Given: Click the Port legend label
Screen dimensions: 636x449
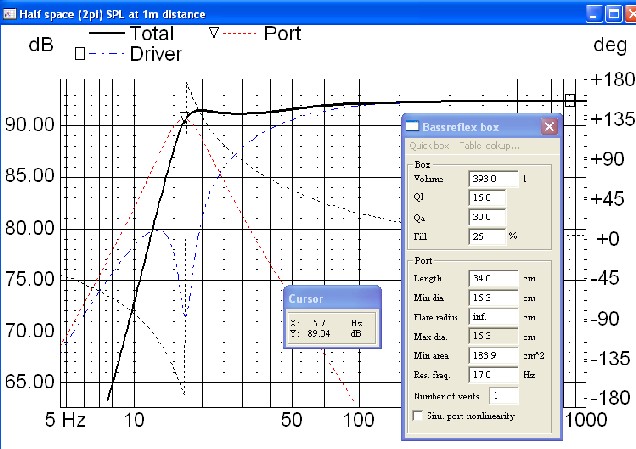Looking at the screenshot, I should tap(282, 33).
